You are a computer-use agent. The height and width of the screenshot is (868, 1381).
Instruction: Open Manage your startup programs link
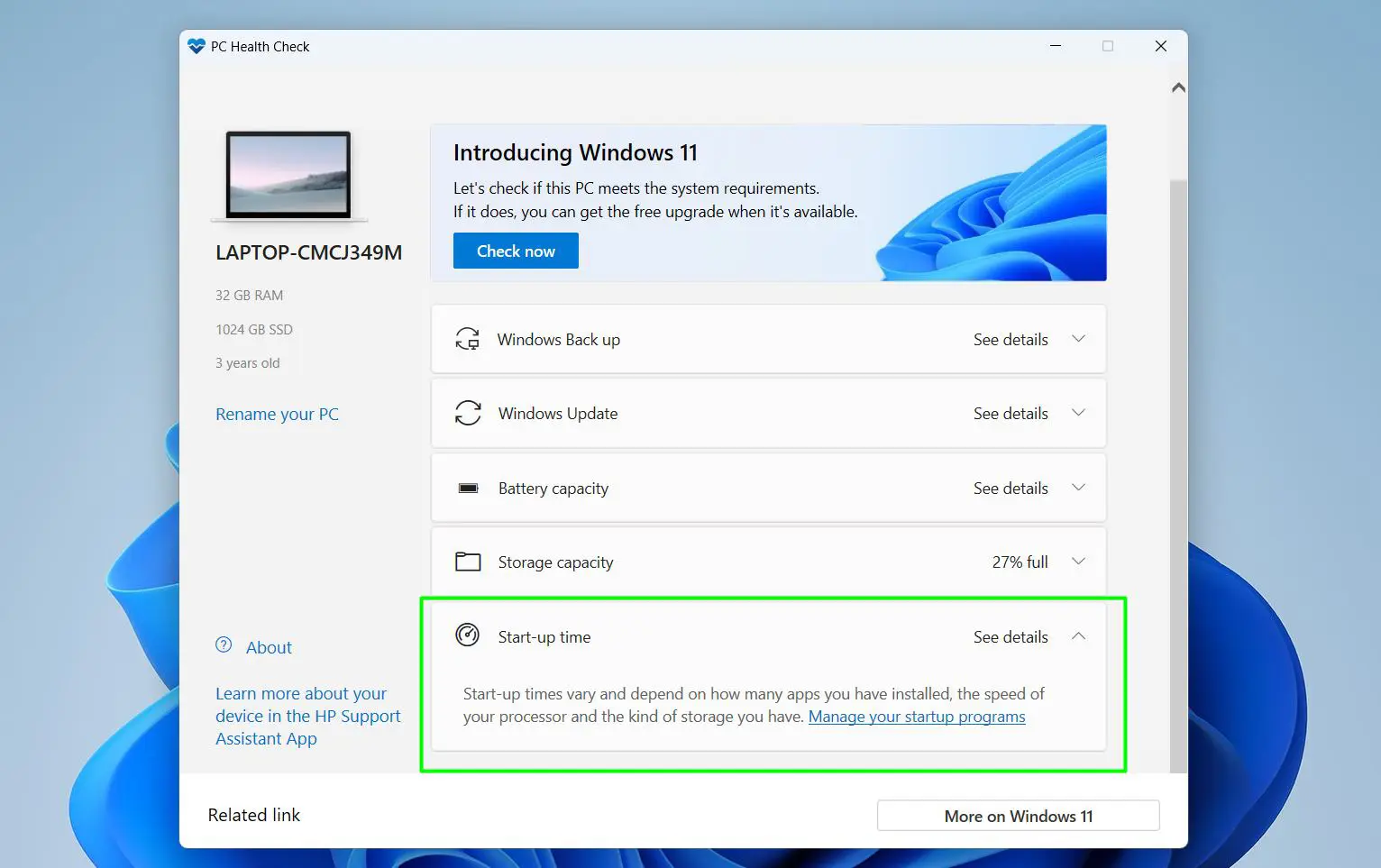pos(917,717)
